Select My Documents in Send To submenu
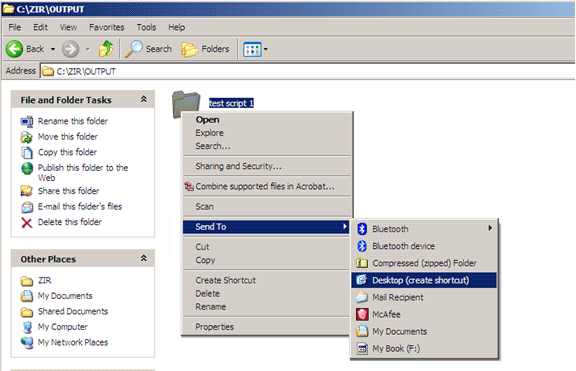 (424, 332)
